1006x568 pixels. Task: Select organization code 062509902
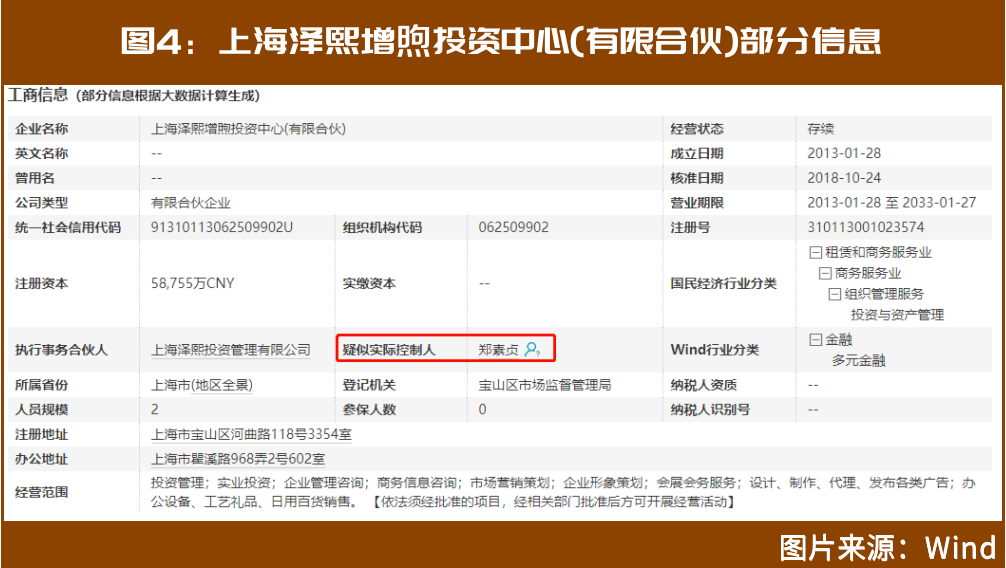click(x=514, y=227)
